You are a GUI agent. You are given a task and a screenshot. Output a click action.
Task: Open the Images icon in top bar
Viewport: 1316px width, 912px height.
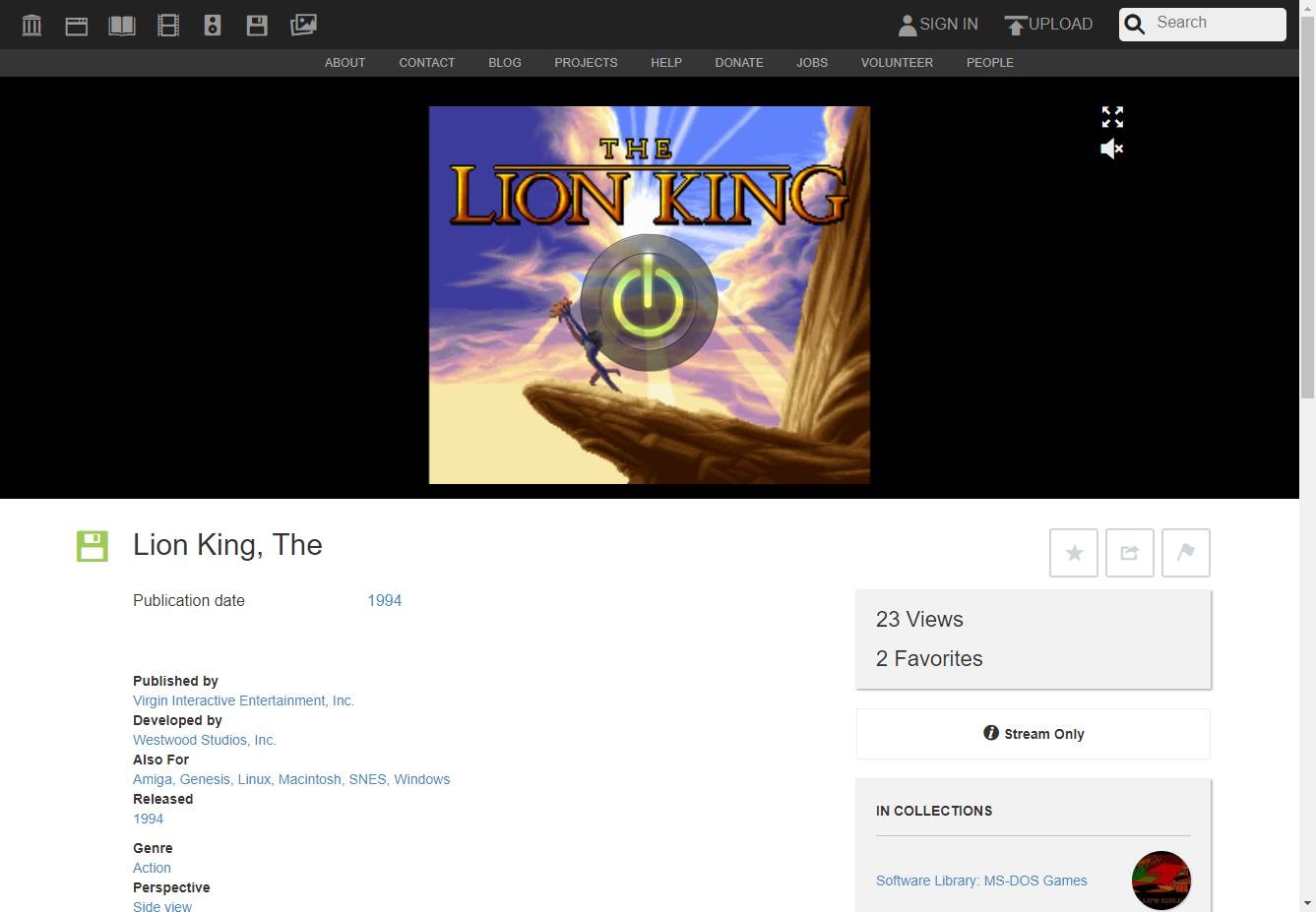pos(303,25)
